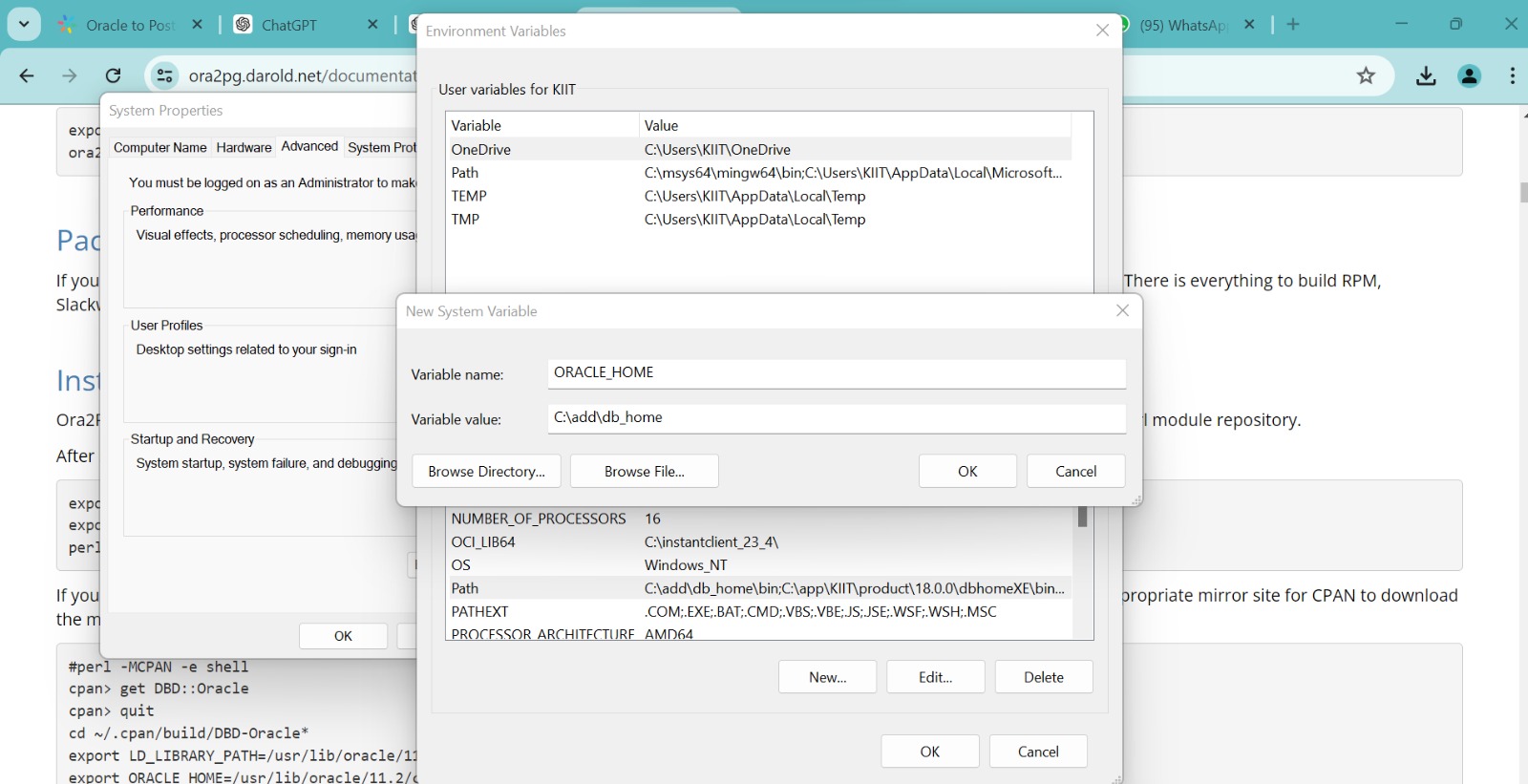The image size is (1528, 784).
Task: Select PROCESSOR_ARCHITECTURE system variable row
Action: coord(758,633)
